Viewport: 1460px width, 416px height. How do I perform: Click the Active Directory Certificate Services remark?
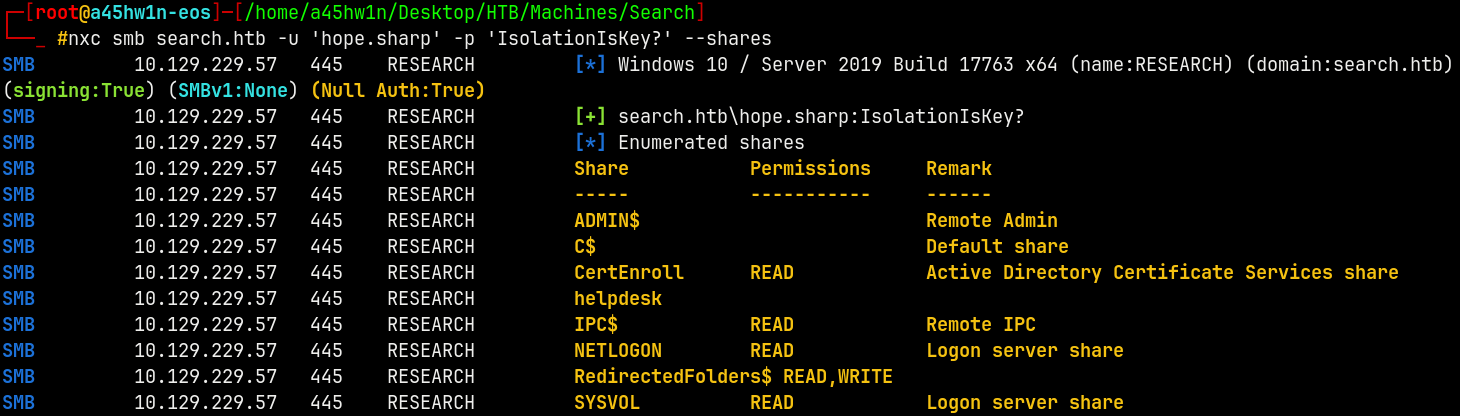click(1161, 273)
